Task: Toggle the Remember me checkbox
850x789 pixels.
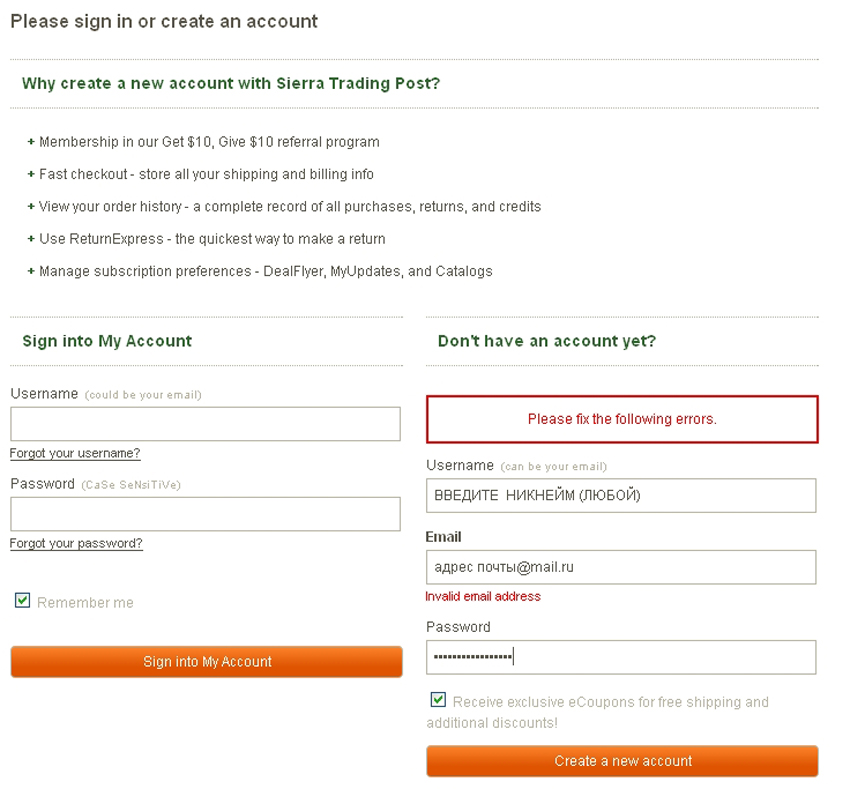Action: click(x=23, y=601)
